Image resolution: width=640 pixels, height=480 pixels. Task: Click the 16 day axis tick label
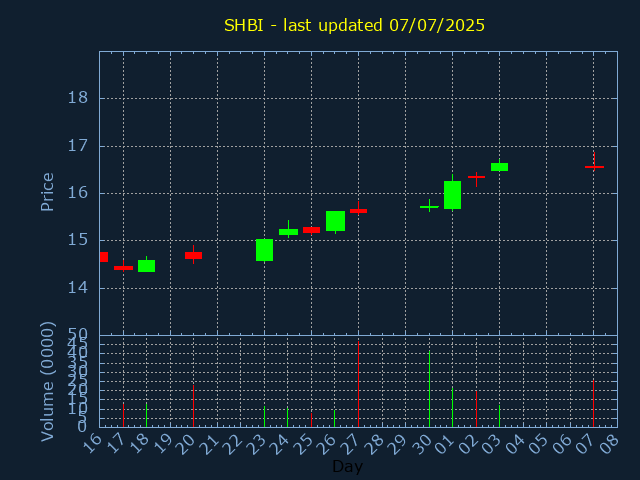click(92, 443)
